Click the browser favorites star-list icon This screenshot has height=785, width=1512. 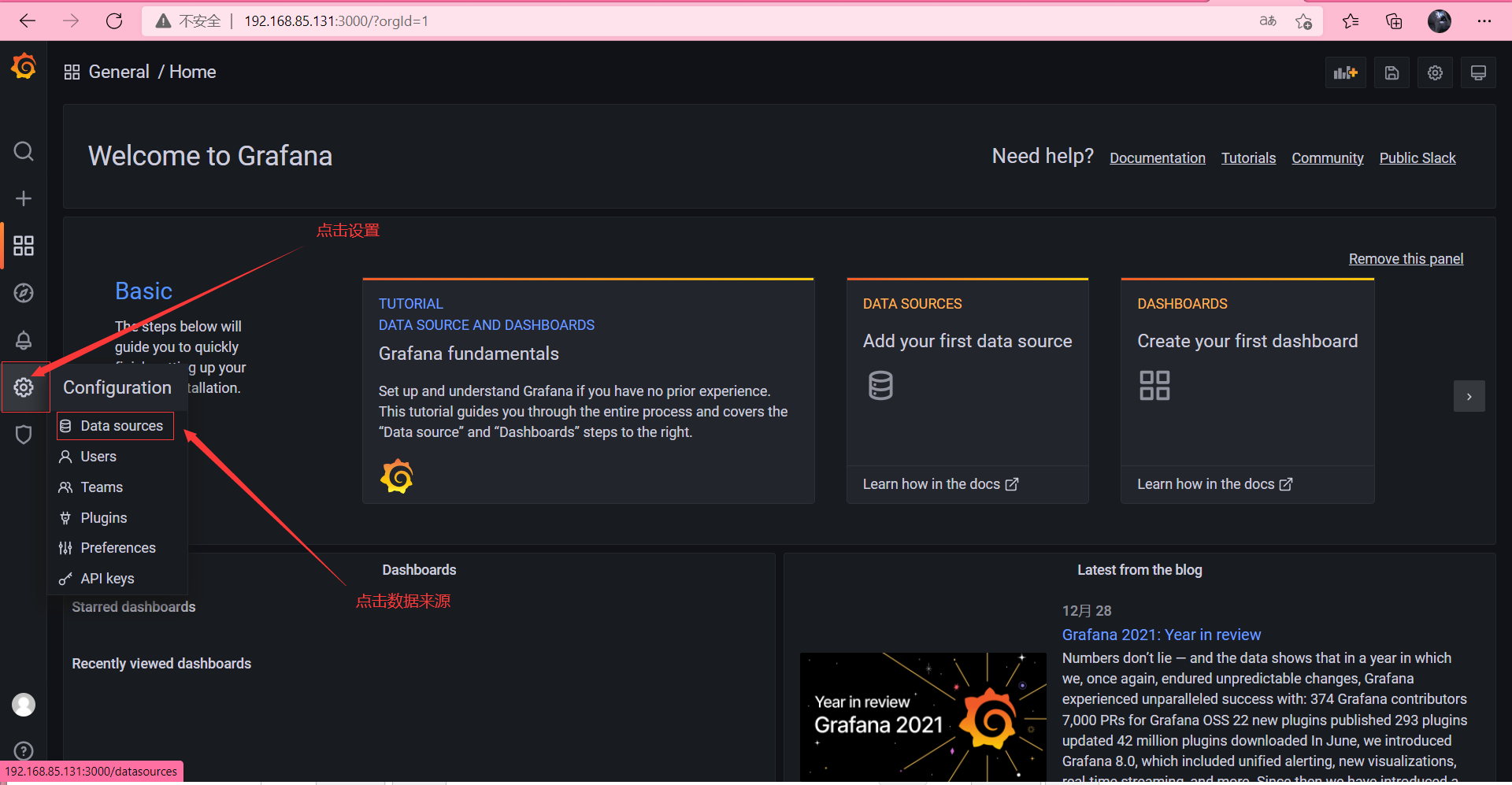coord(1351,21)
